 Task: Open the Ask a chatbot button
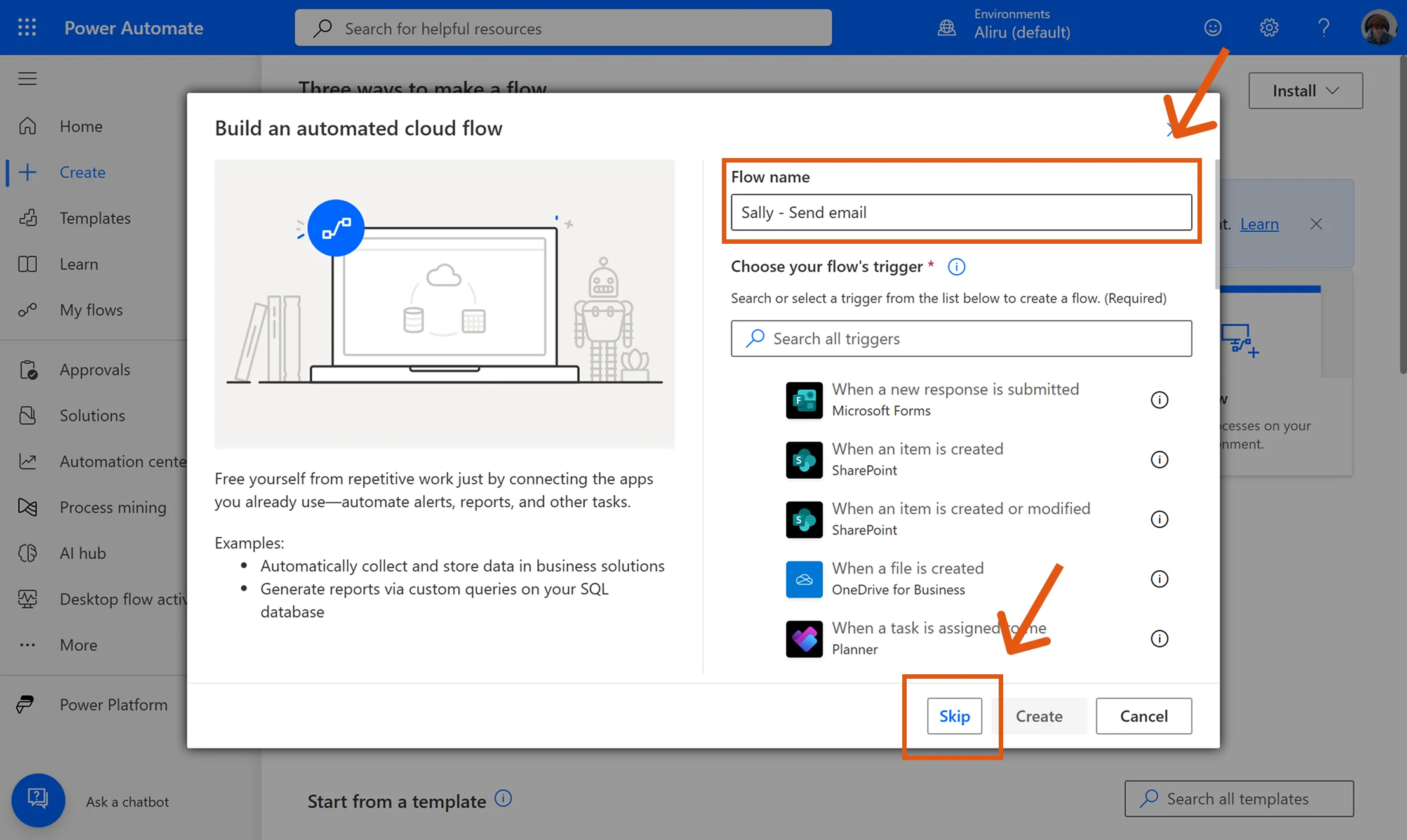pyautogui.click(x=38, y=800)
